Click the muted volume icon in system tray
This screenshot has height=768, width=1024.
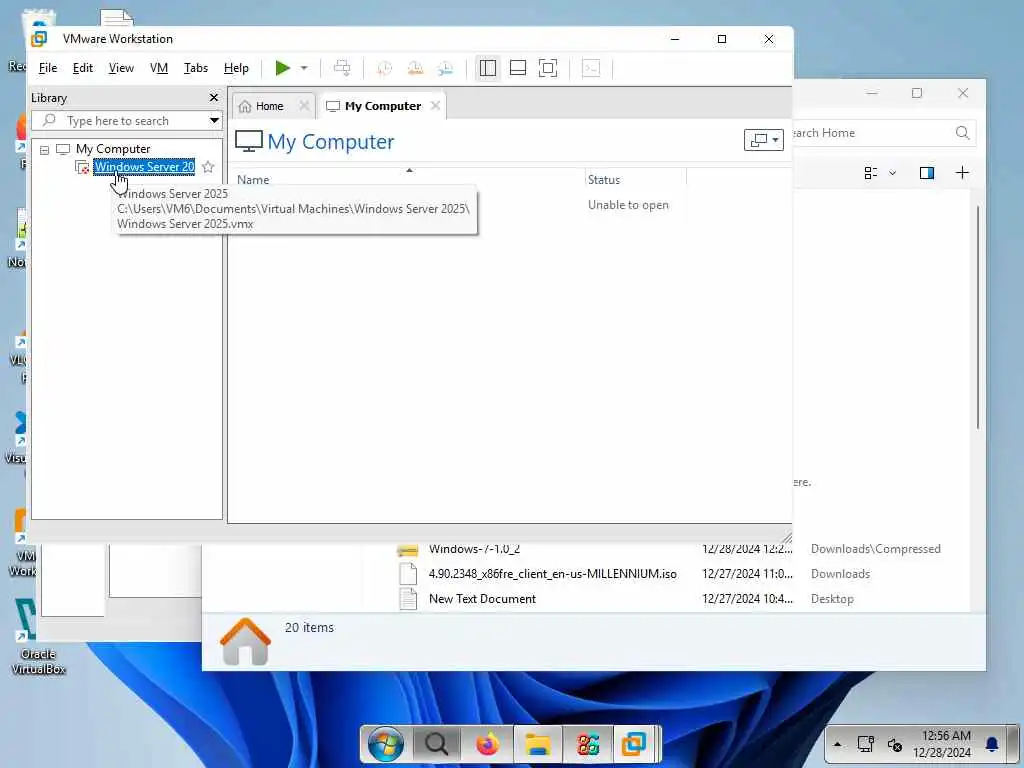(x=895, y=744)
